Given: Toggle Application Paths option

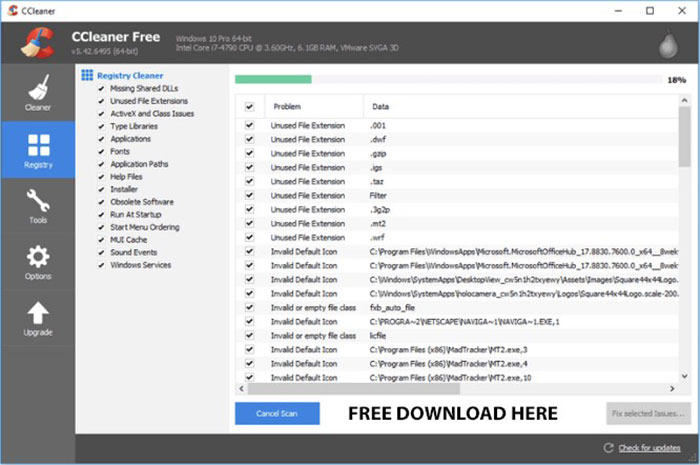Looking at the screenshot, I should 101,164.
